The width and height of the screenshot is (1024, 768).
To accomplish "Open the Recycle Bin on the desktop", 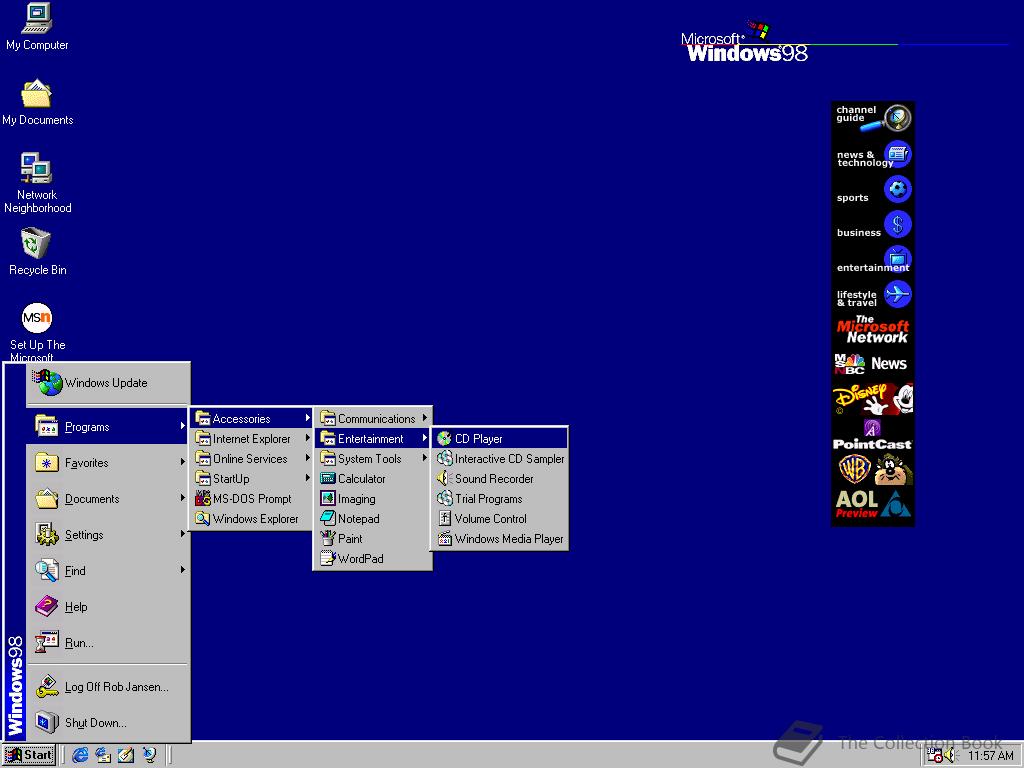I will (x=36, y=245).
